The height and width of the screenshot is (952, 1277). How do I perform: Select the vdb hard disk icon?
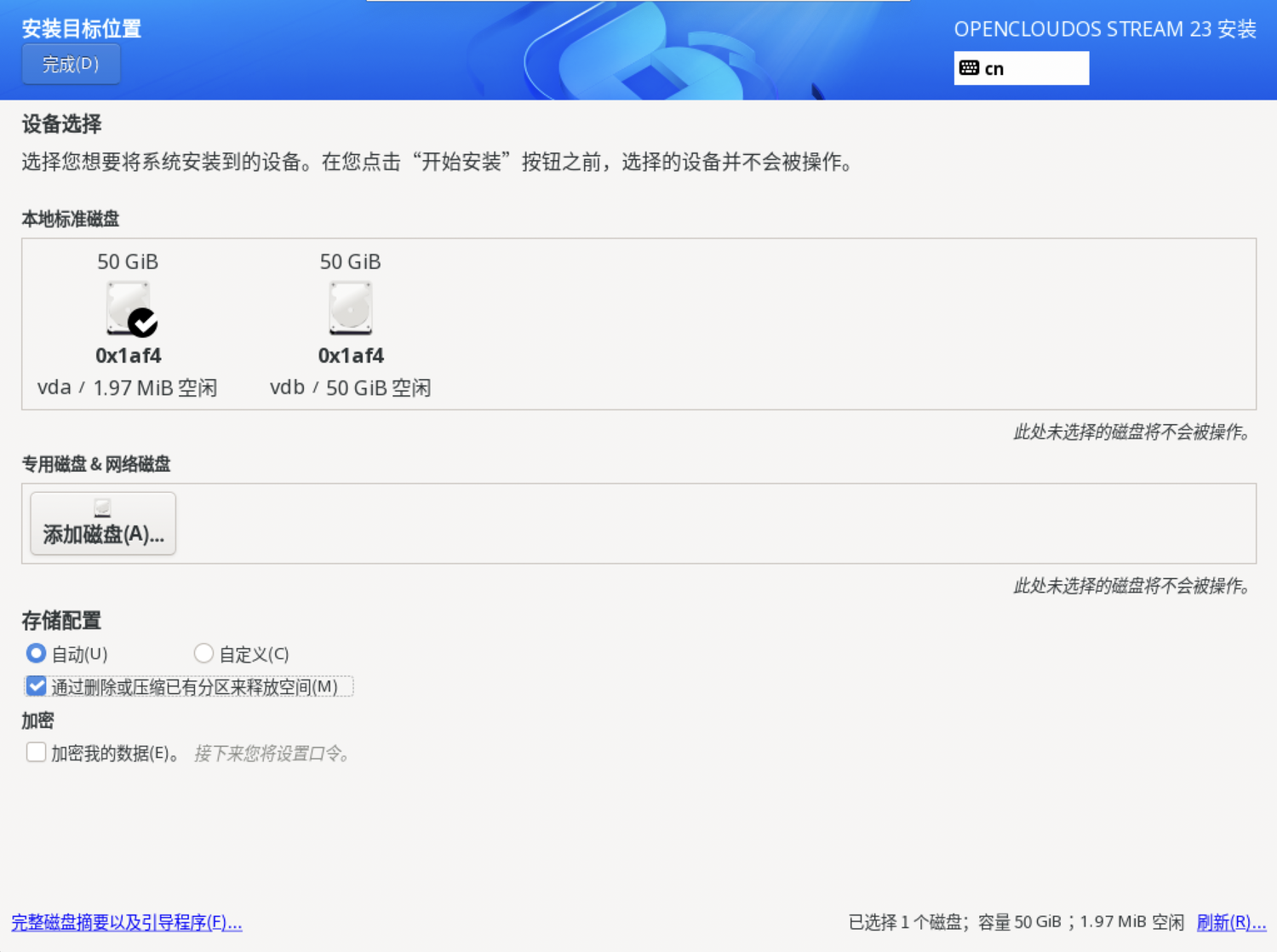tap(351, 307)
